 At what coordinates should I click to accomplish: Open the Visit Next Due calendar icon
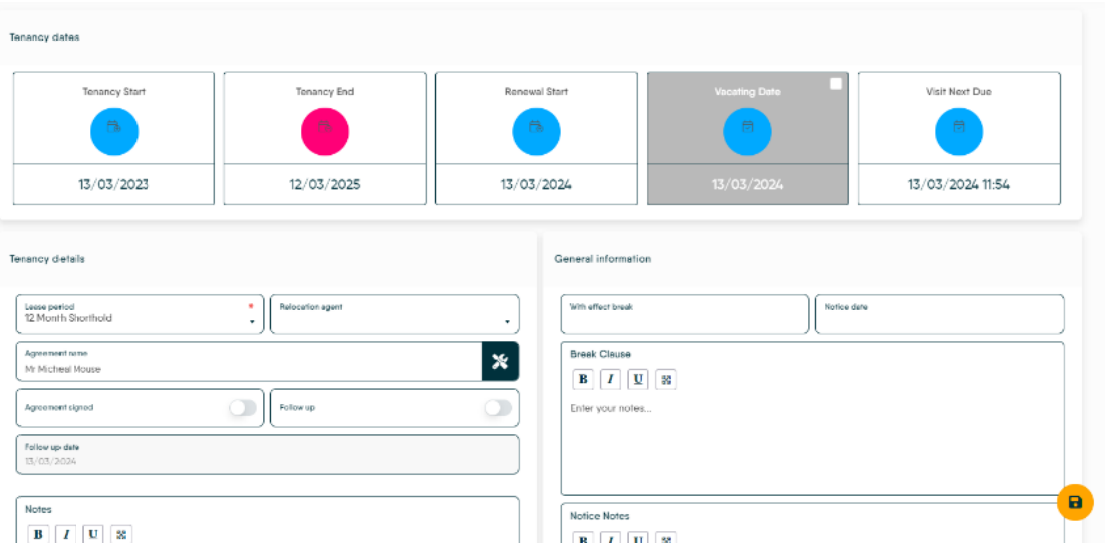click(x=959, y=132)
